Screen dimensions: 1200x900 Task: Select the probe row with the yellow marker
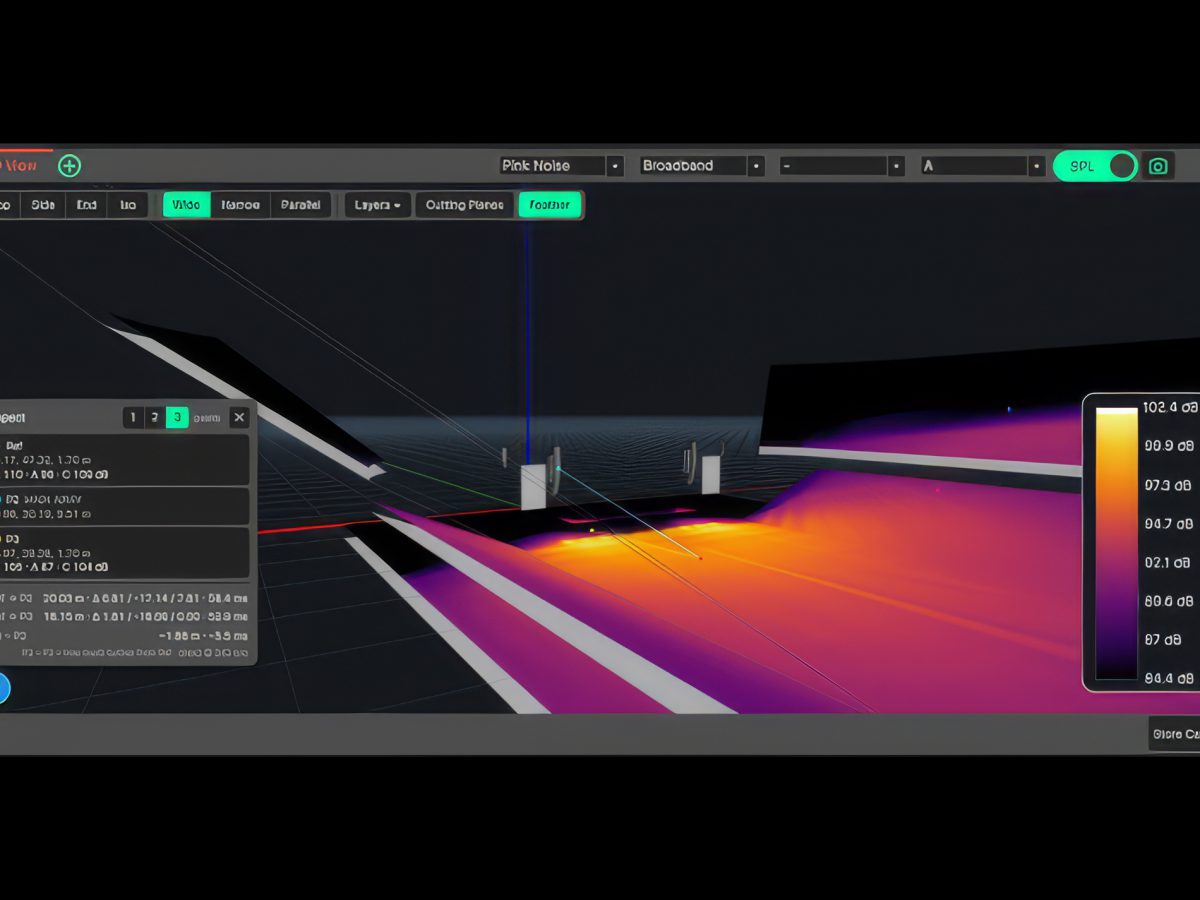[124, 552]
